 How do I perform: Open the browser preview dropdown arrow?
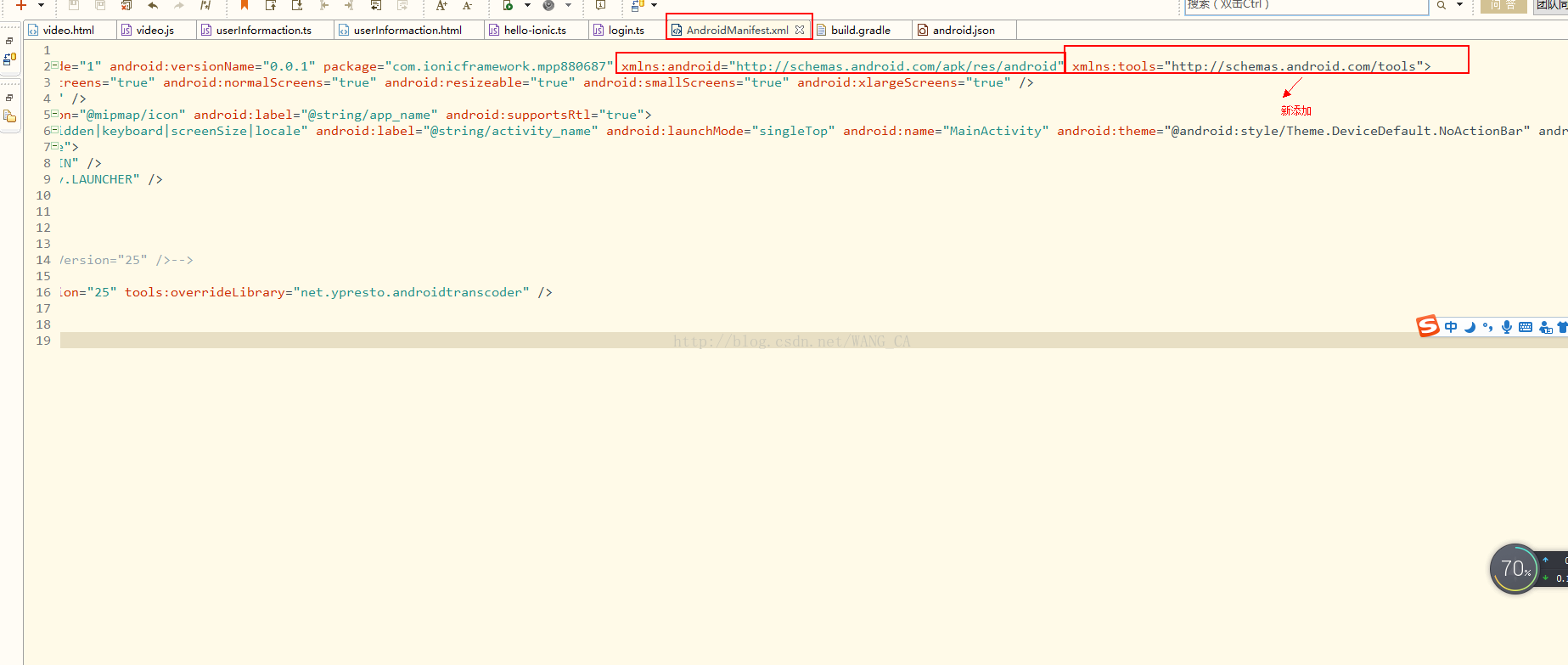(568, 5)
